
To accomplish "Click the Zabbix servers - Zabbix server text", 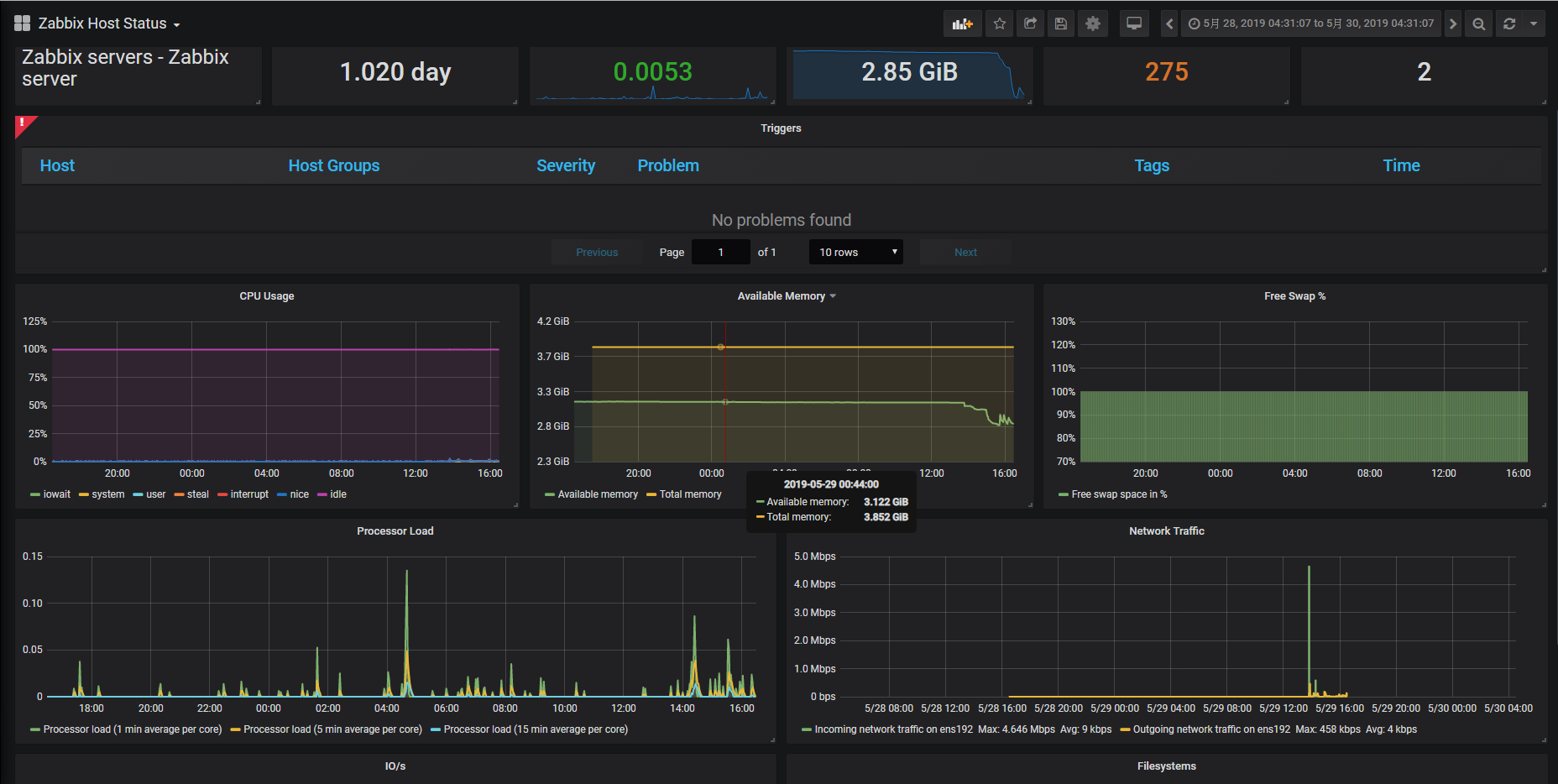I will click(x=125, y=68).
